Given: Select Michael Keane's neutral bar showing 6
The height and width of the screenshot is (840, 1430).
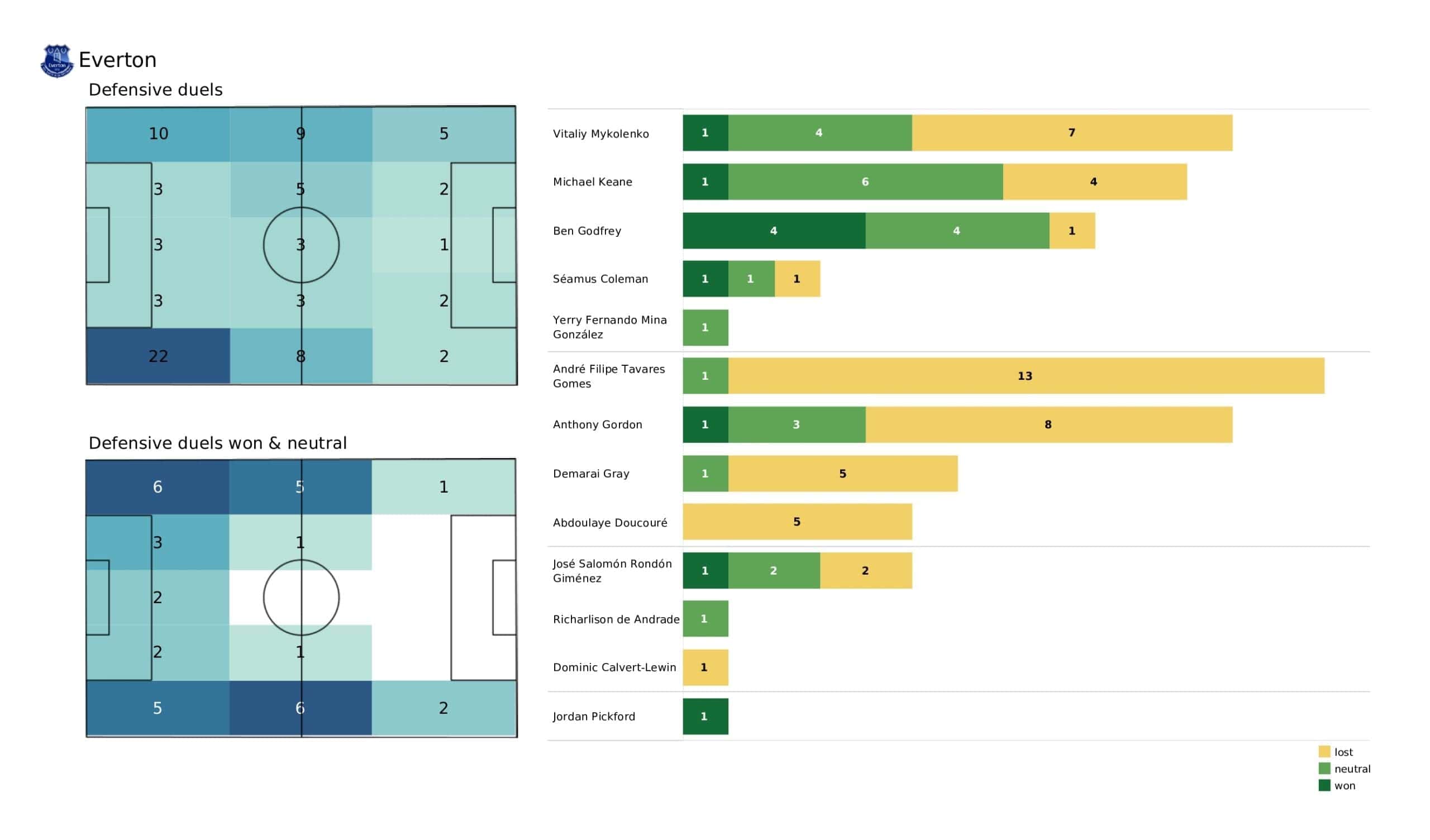Looking at the screenshot, I should (865, 182).
